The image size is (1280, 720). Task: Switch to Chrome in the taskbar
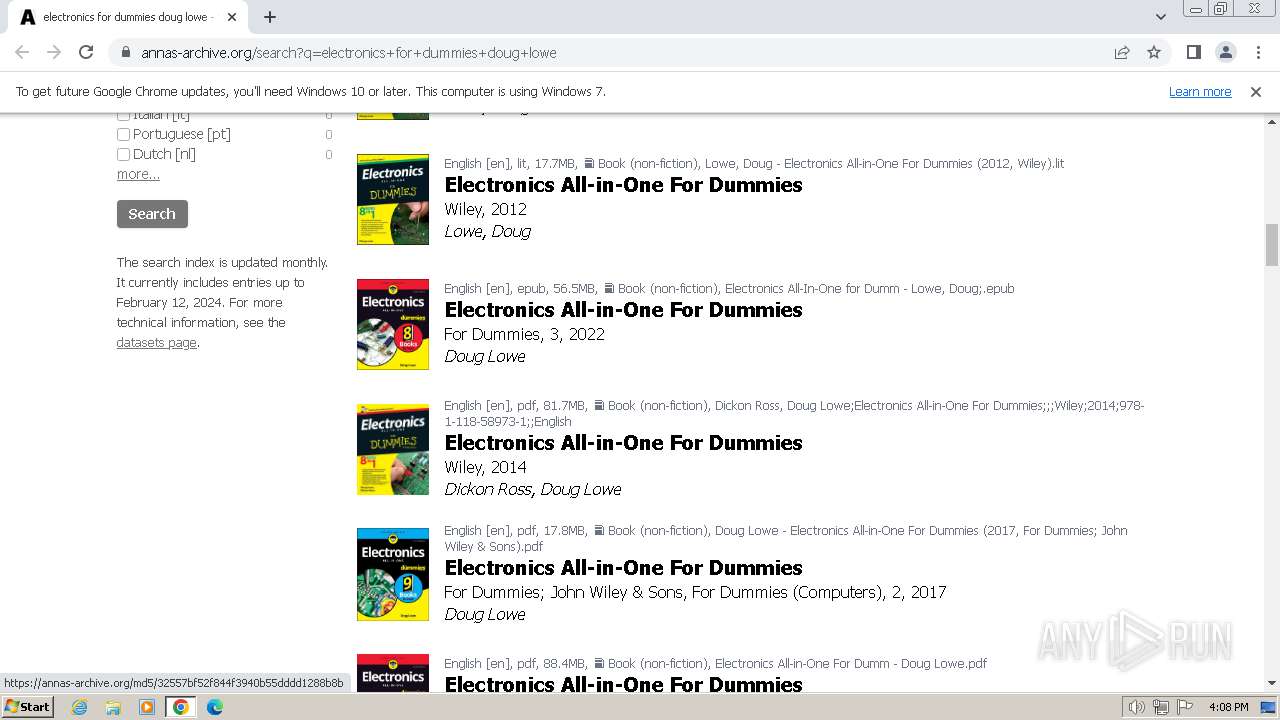pyautogui.click(x=181, y=707)
